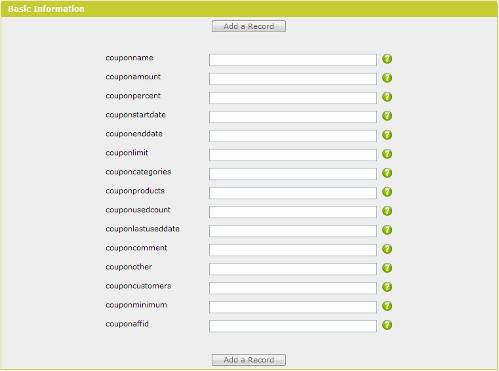Select the couponpercent label
Image resolution: width=499 pixels, height=371 pixels.
click(x=133, y=96)
